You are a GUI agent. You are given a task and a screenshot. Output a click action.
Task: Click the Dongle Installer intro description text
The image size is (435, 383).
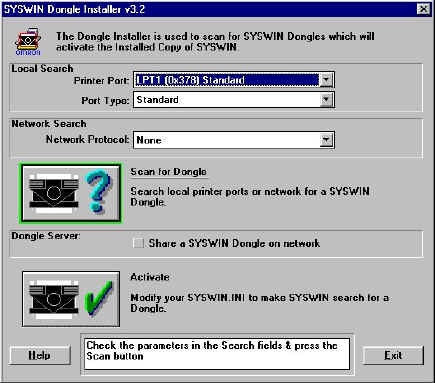pyautogui.click(x=215, y=42)
